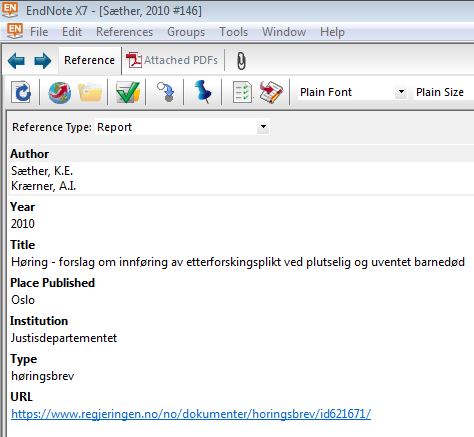Go to next reference with forward arrow
The height and width of the screenshot is (437, 474).
click(x=43, y=61)
